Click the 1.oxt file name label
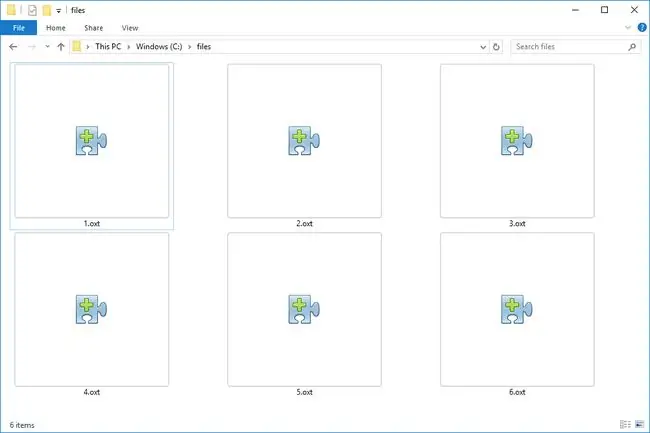 click(92, 223)
